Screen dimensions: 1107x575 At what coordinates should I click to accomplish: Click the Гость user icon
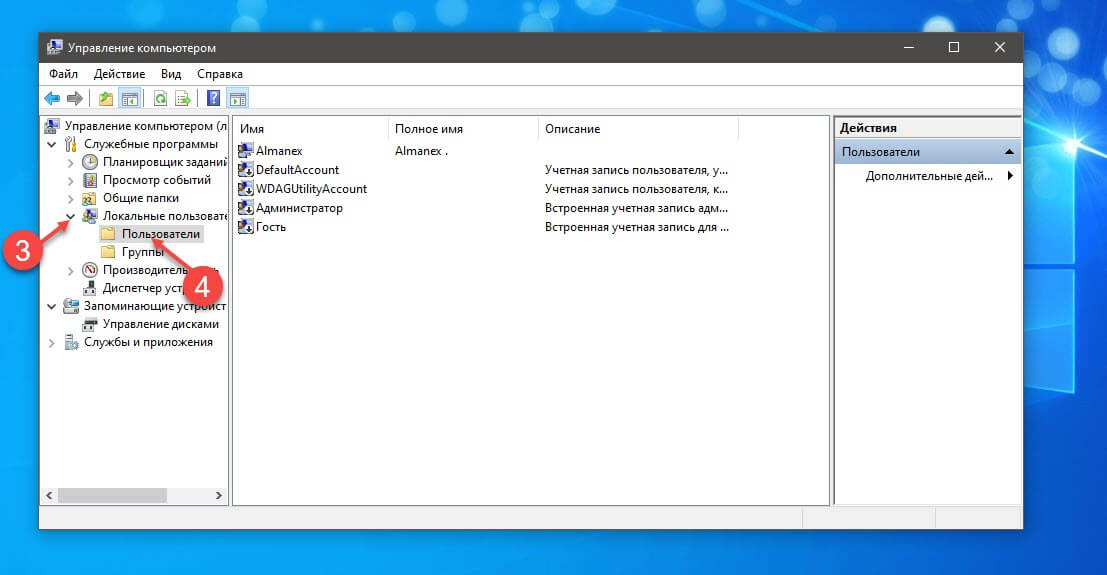pyautogui.click(x=246, y=227)
